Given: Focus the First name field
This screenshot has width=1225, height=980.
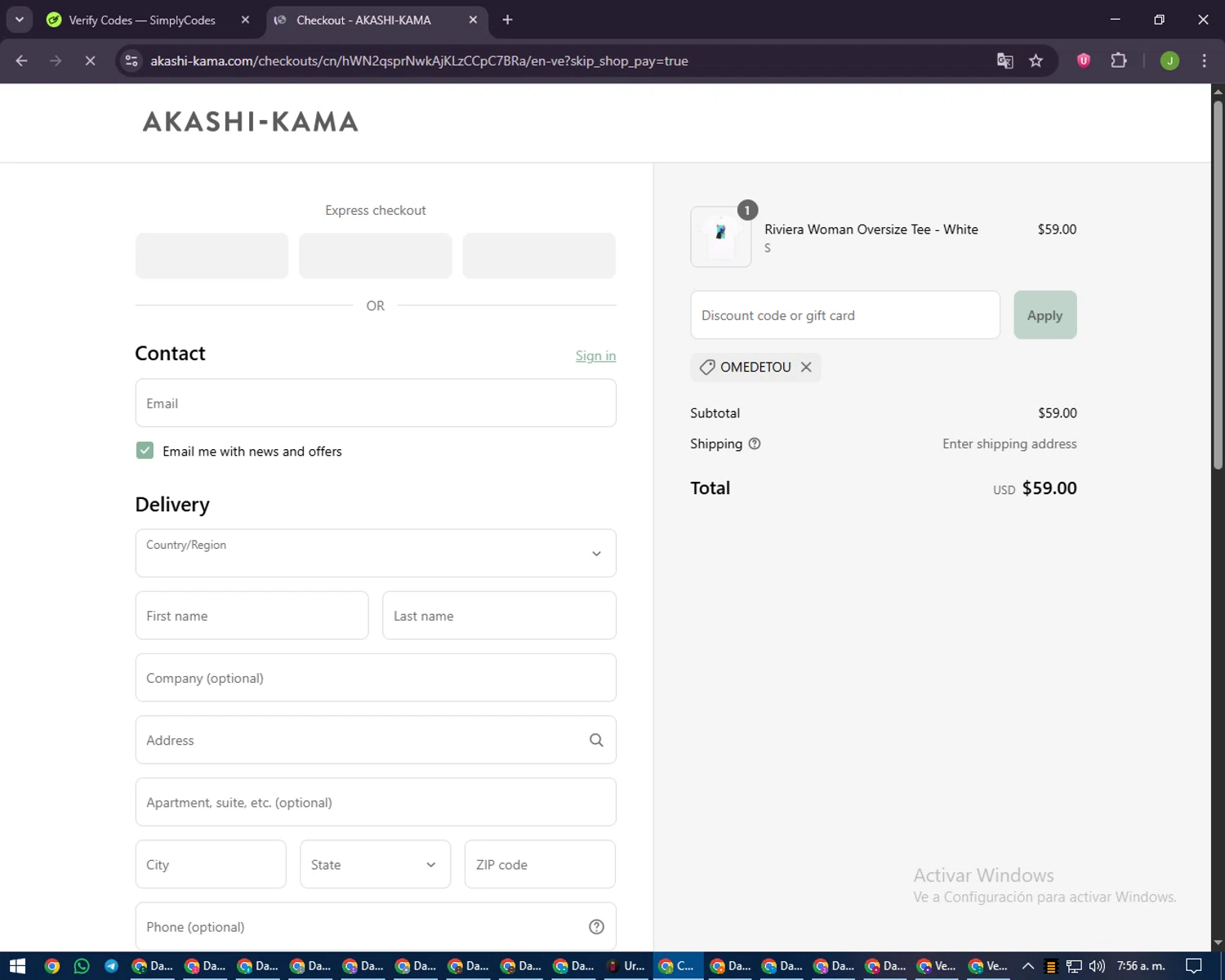Looking at the screenshot, I should point(252,615).
